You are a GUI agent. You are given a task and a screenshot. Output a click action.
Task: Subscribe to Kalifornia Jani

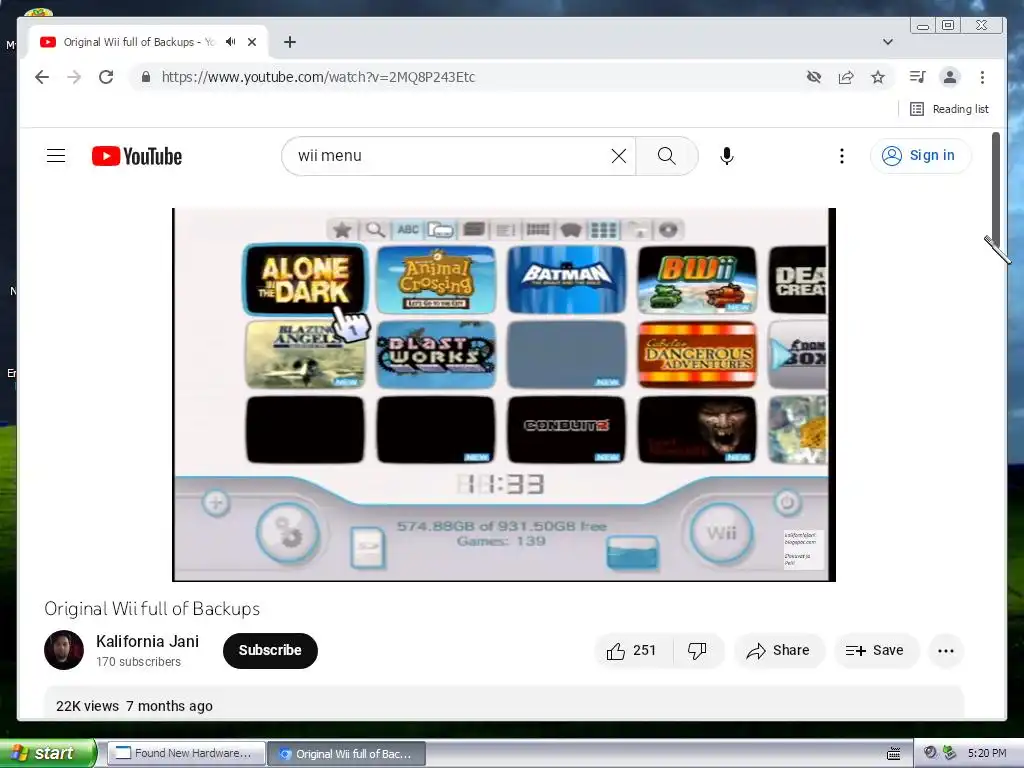click(270, 650)
